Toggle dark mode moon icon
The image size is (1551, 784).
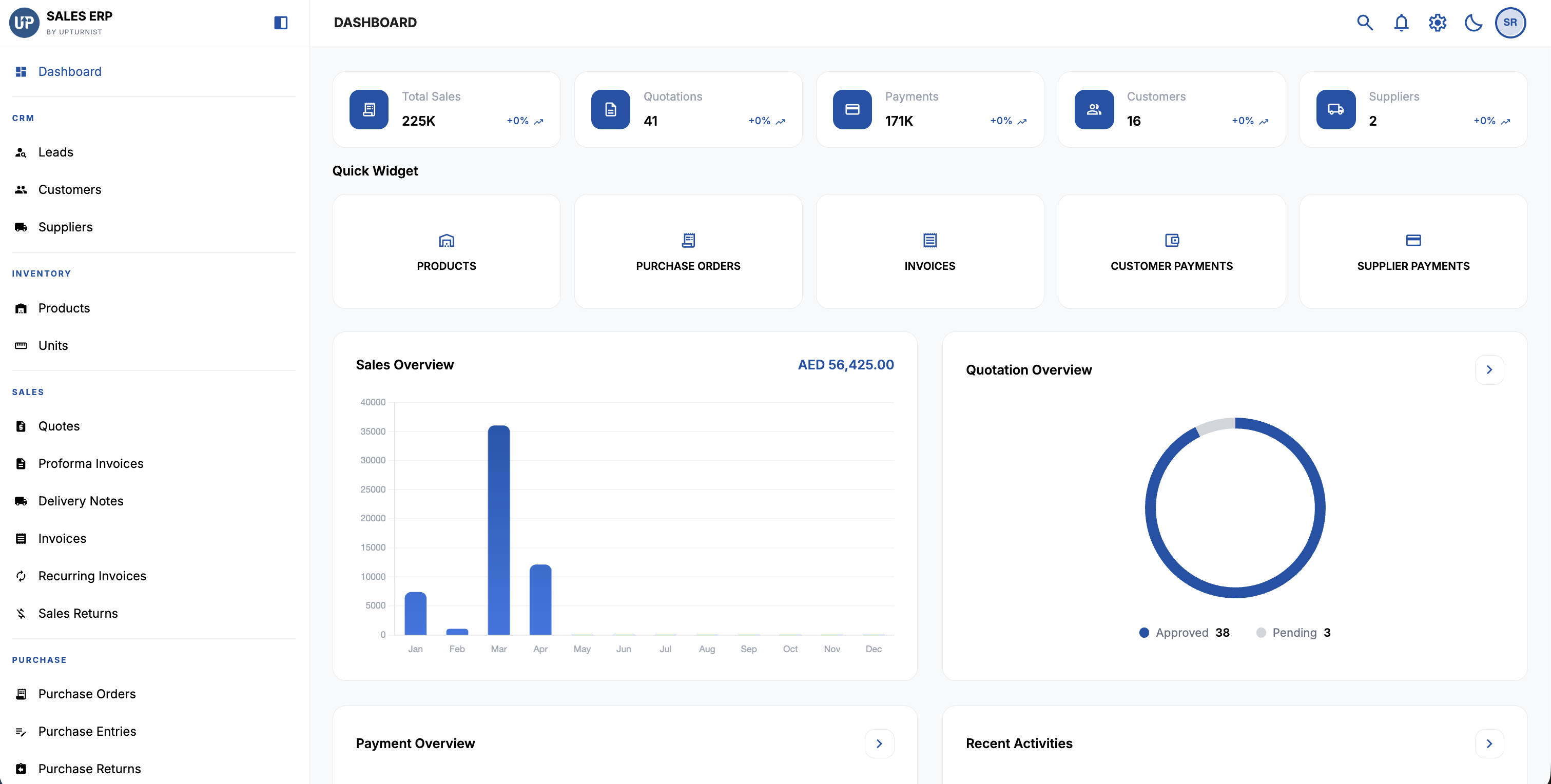point(1474,23)
